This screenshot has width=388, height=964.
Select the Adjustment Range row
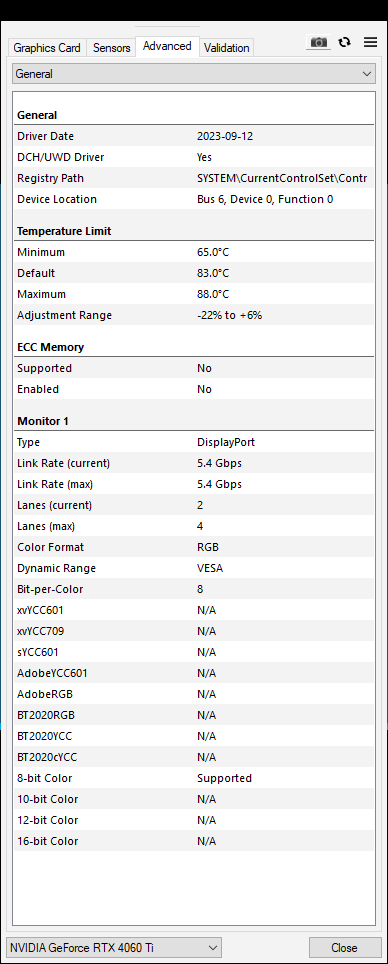[x=194, y=315]
